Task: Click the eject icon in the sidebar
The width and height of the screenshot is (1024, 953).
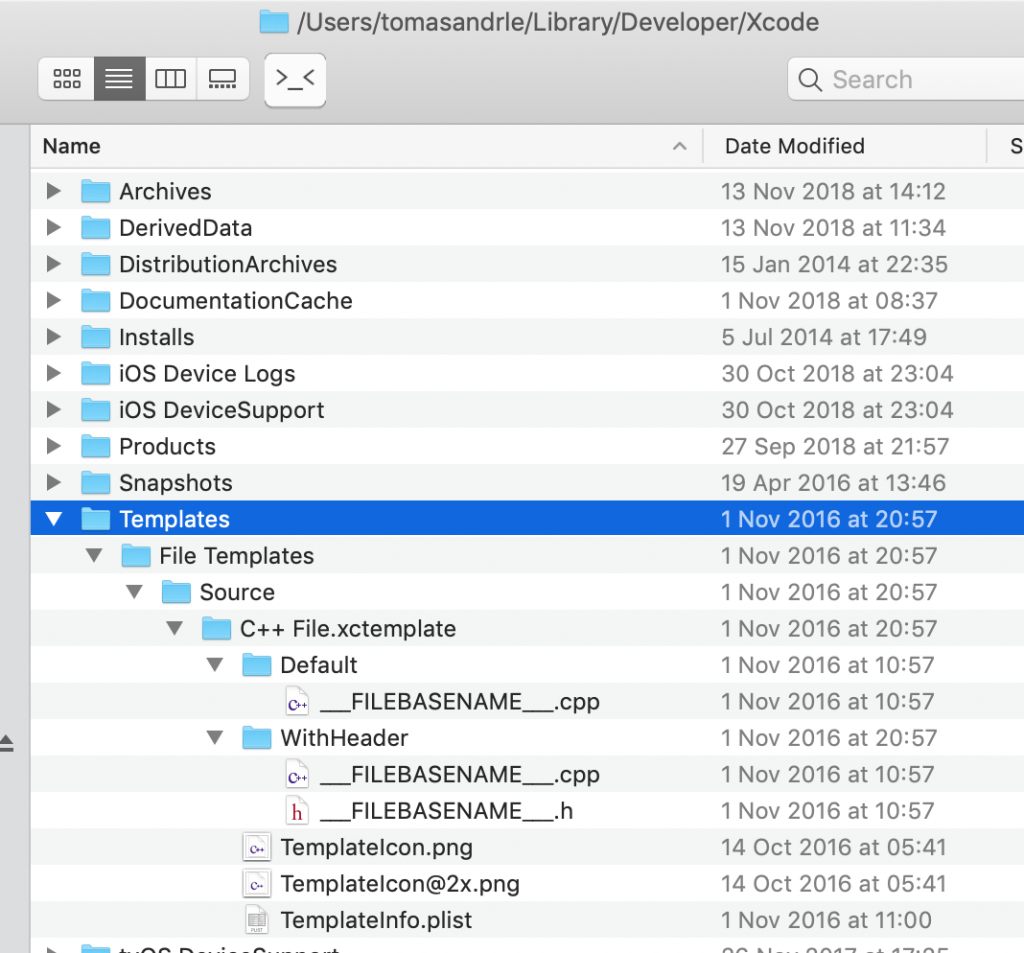Action: [7, 744]
